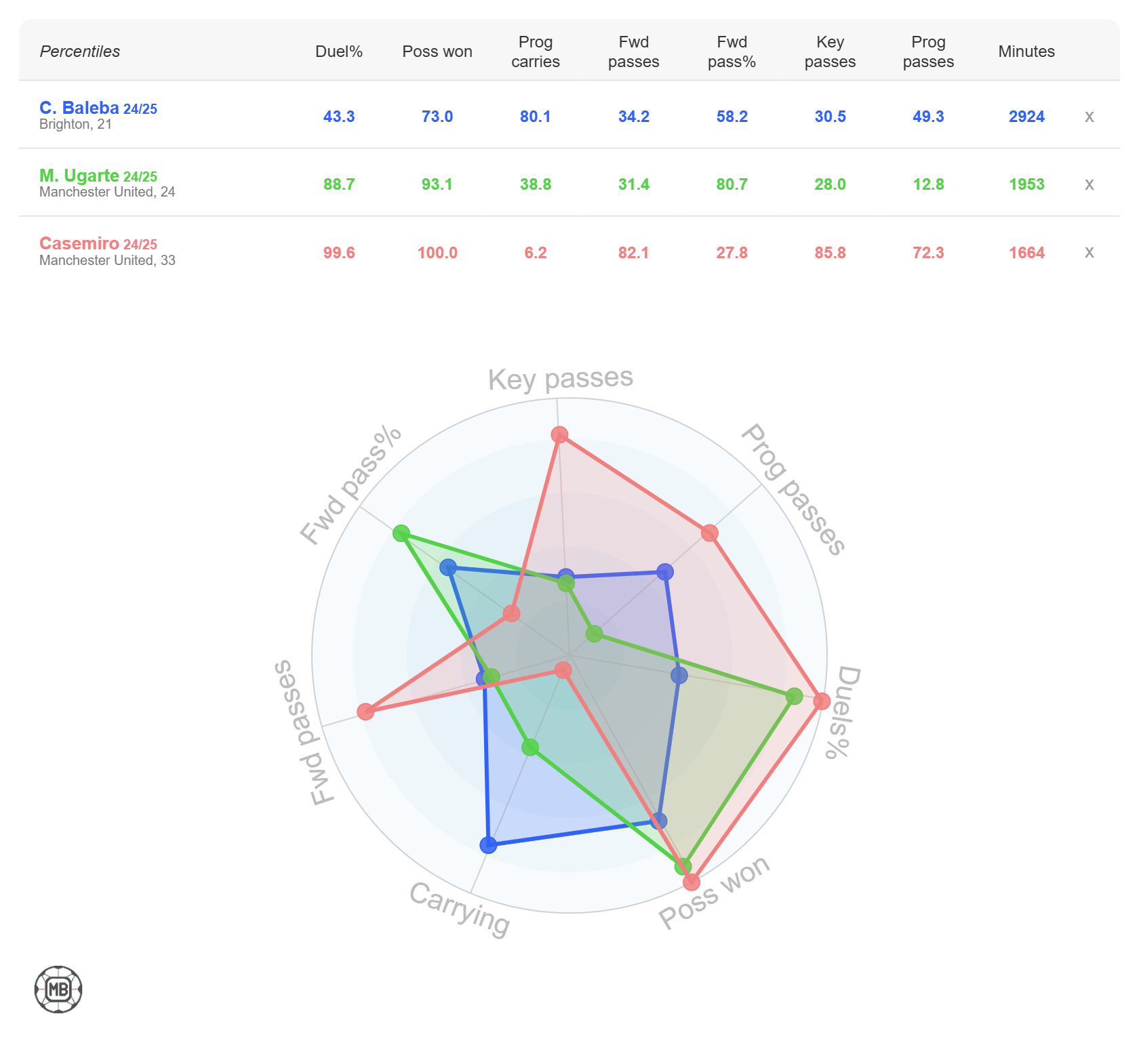
Task: Remove M. Ugarte row with x
Action: click(x=1089, y=184)
